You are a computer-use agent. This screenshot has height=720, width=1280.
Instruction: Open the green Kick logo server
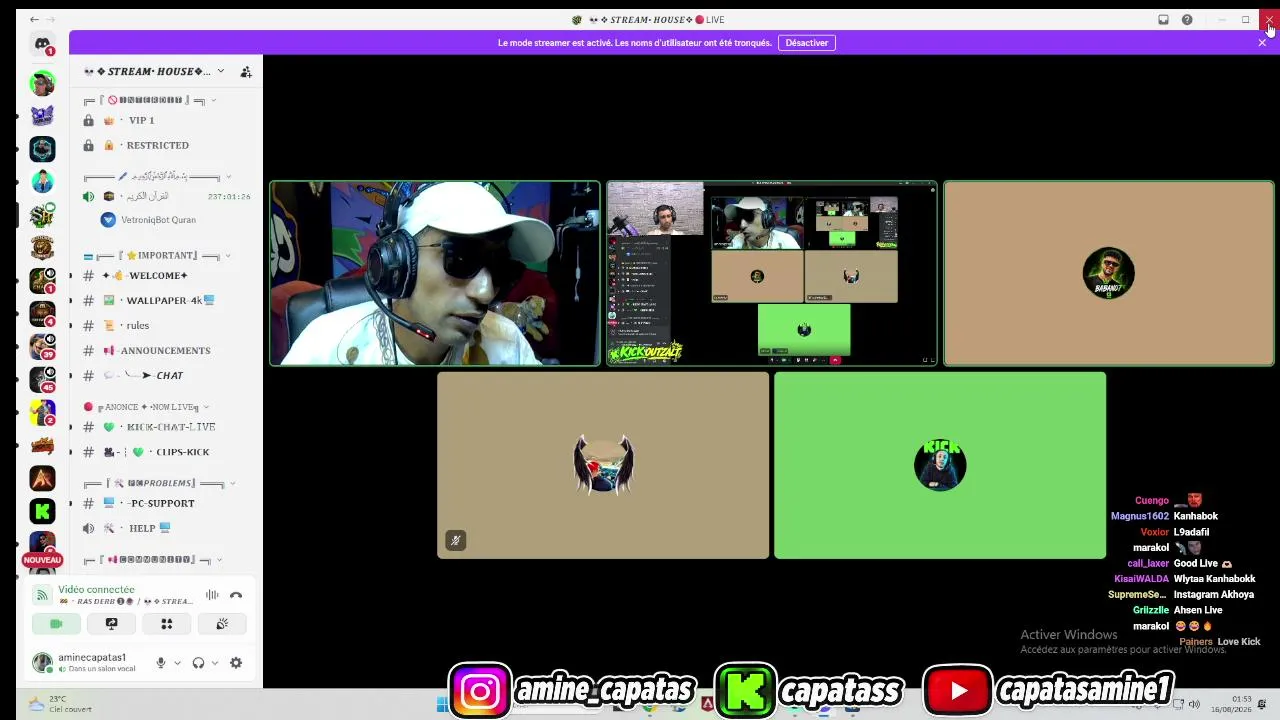[x=42, y=511]
